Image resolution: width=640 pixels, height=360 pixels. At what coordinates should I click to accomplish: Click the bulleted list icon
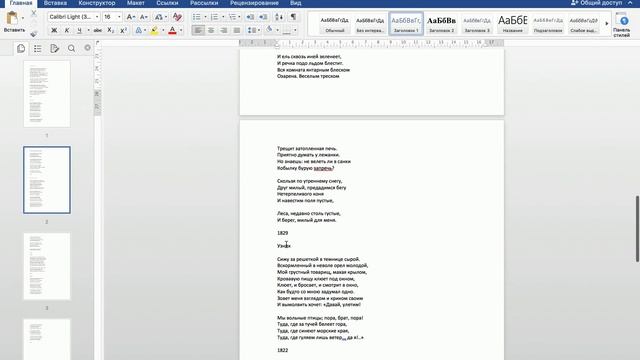click(x=197, y=17)
